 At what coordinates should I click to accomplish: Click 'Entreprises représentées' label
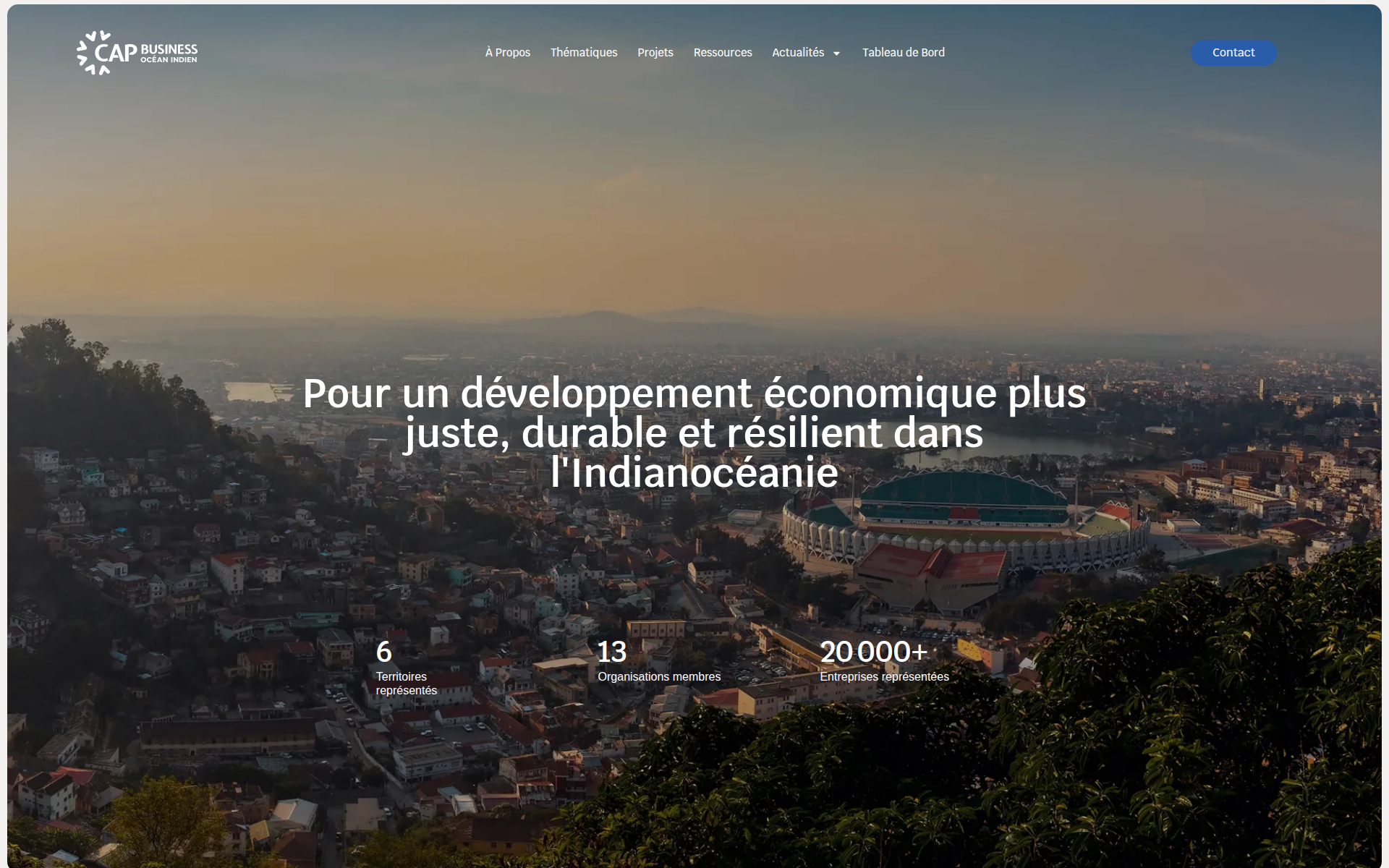[884, 677]
